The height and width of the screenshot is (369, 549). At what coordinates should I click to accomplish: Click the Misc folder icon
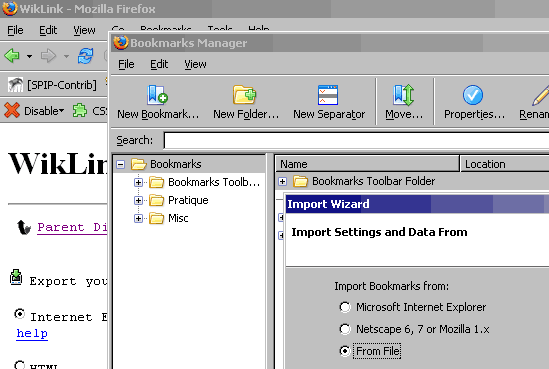pyautogui.click(x=156, y=218)
